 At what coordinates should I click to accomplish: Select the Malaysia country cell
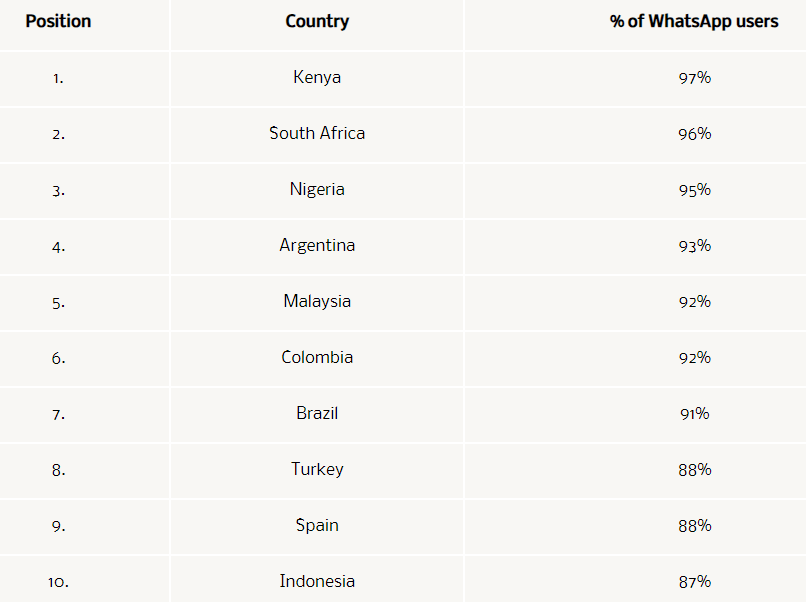coord(317,301)
